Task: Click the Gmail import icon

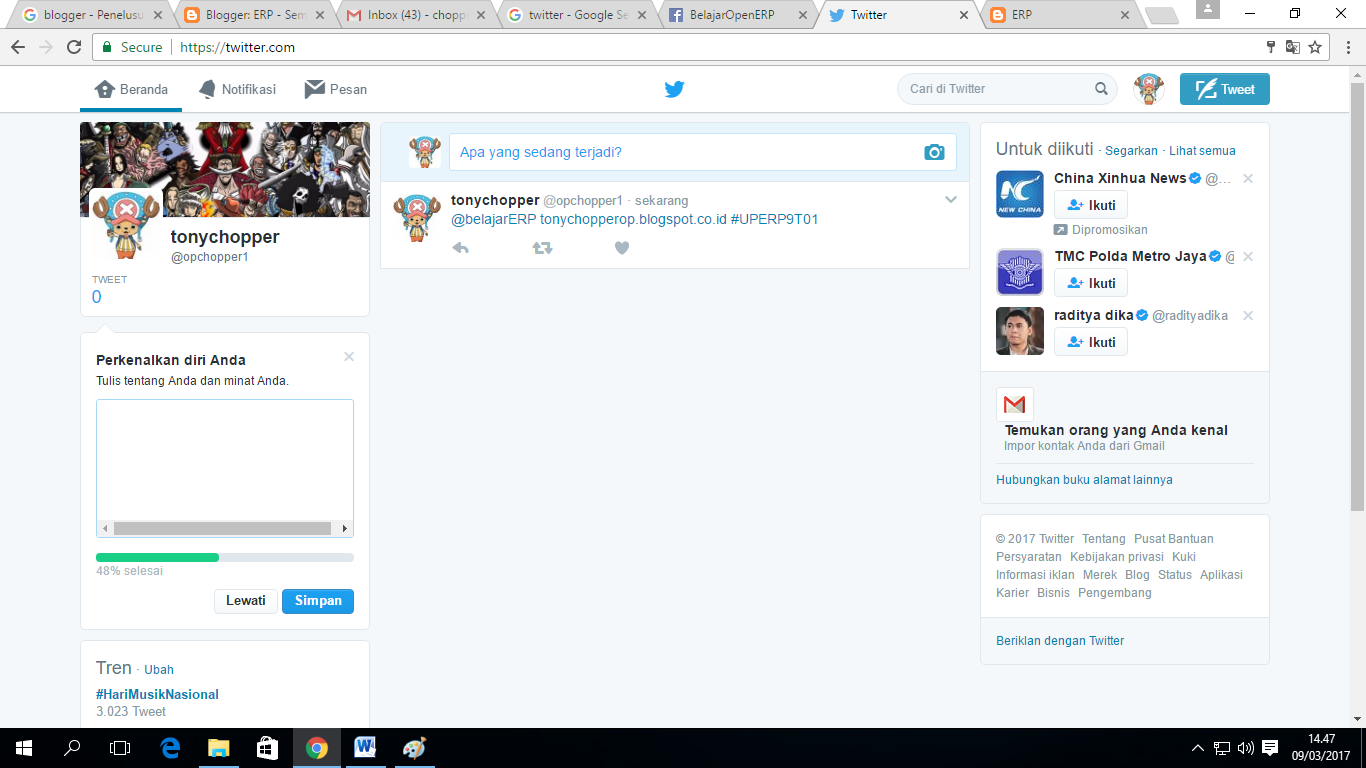Action: (1015, 405)
